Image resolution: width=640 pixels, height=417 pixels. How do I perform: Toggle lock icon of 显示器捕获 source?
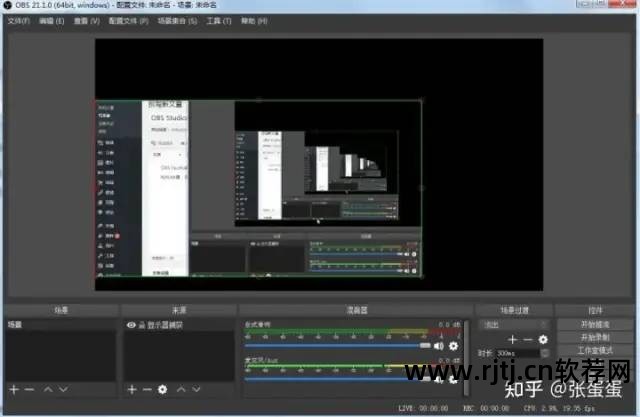142,325
